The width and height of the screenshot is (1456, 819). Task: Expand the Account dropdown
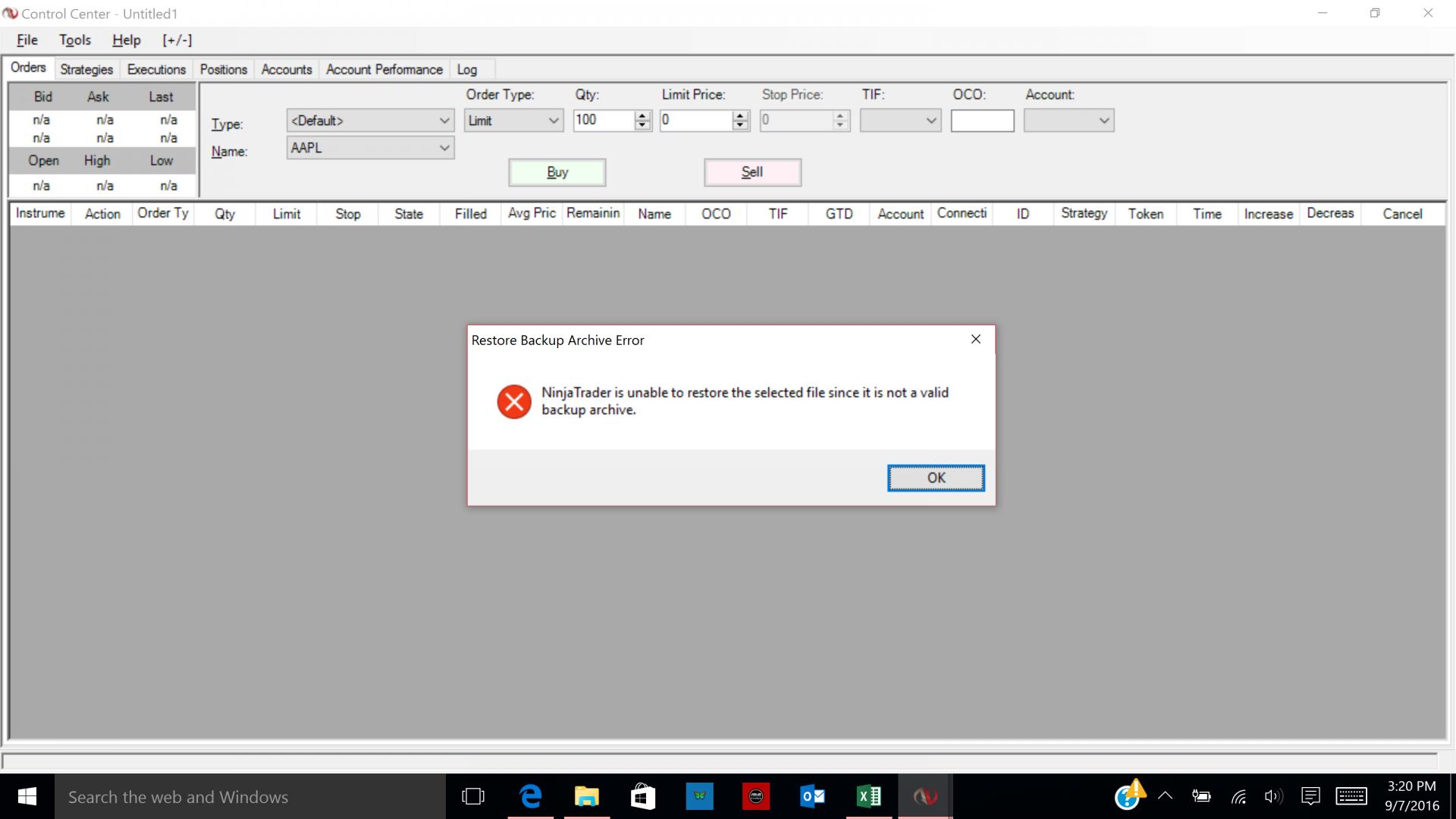click(x=1104, y=121)
